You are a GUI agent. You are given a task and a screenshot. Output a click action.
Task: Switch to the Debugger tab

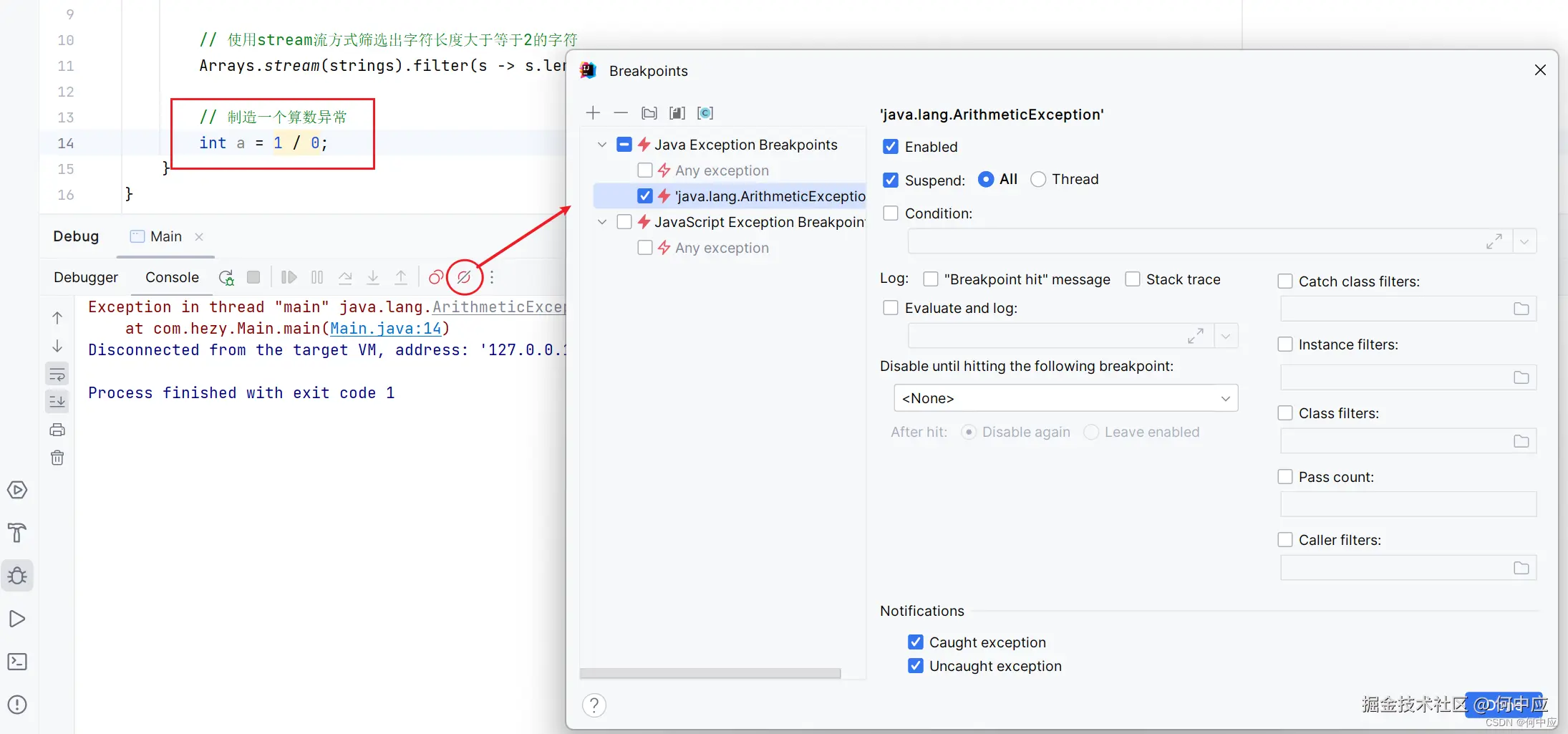(x=86, y=277)
